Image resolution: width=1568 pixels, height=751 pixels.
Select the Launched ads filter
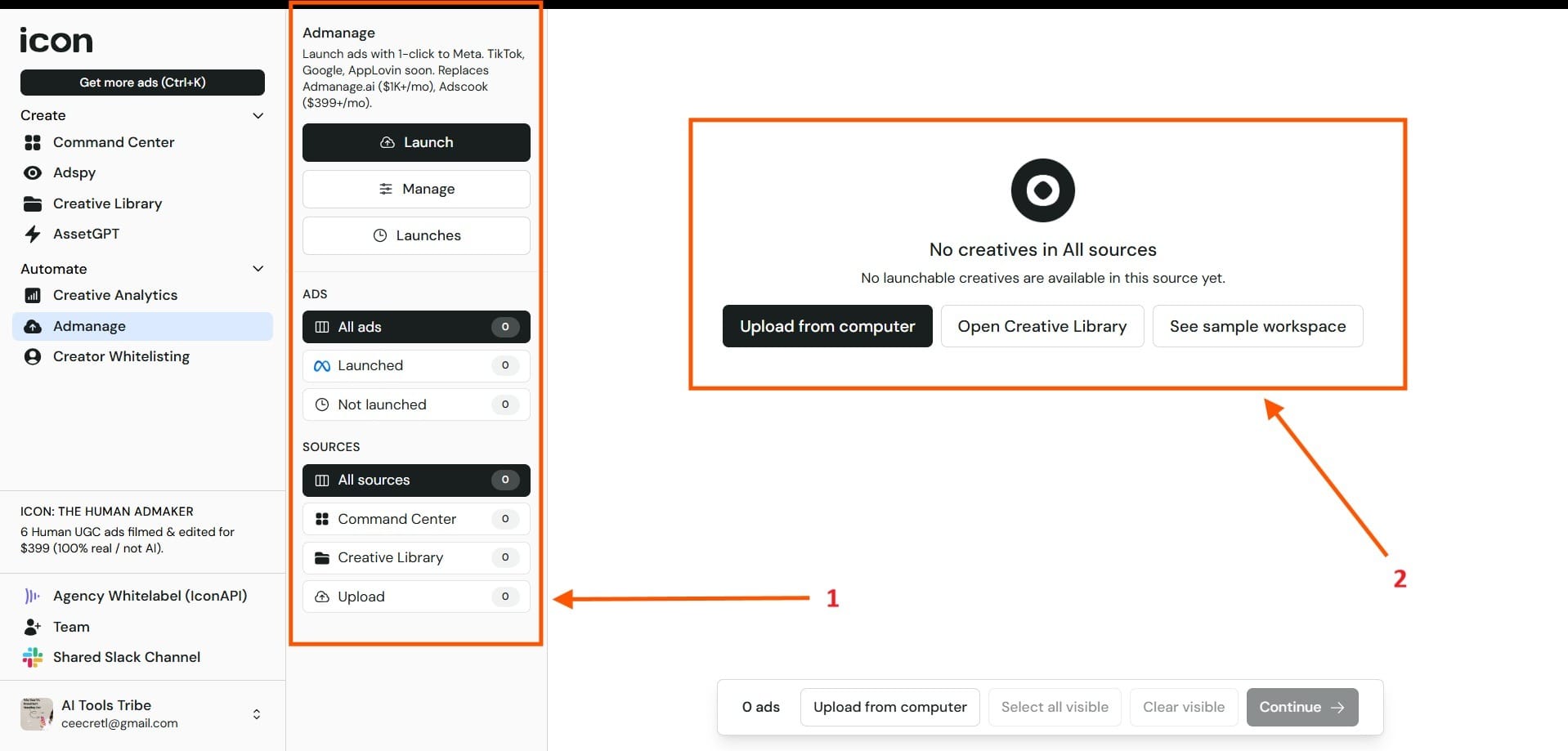tap(416, 365)
